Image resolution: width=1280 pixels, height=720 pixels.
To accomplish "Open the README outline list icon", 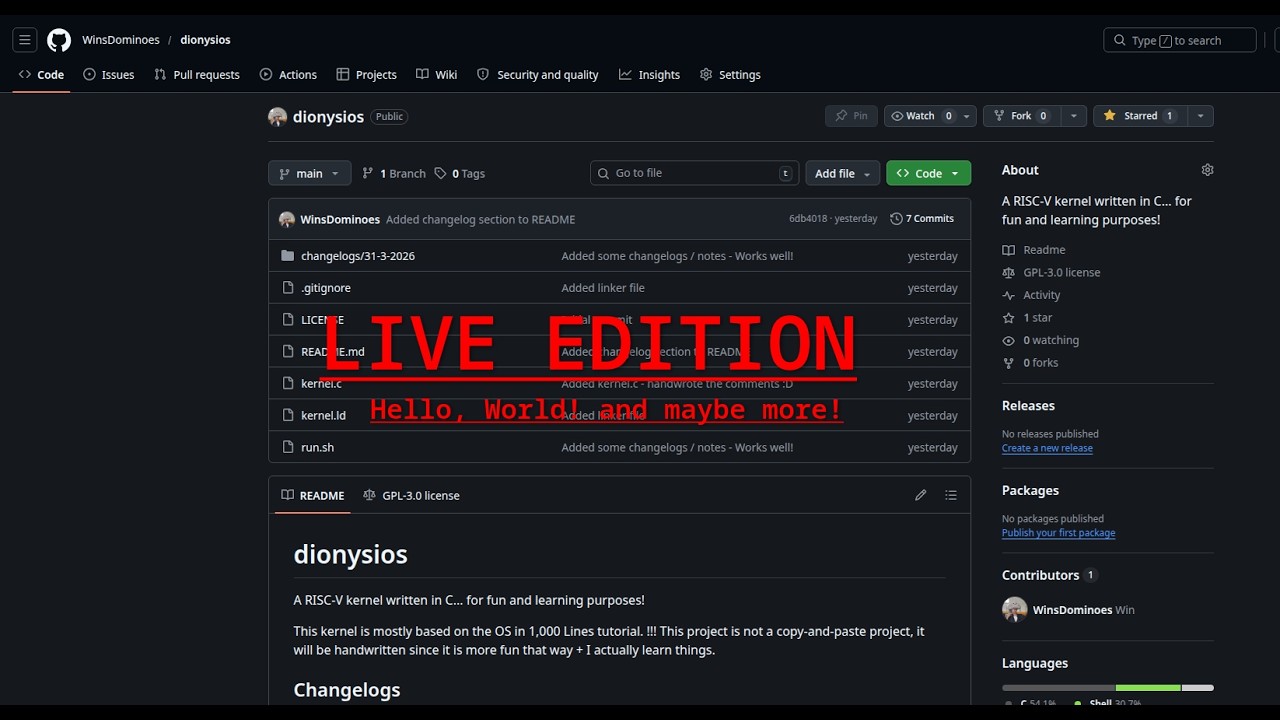I will click(951, 496).
